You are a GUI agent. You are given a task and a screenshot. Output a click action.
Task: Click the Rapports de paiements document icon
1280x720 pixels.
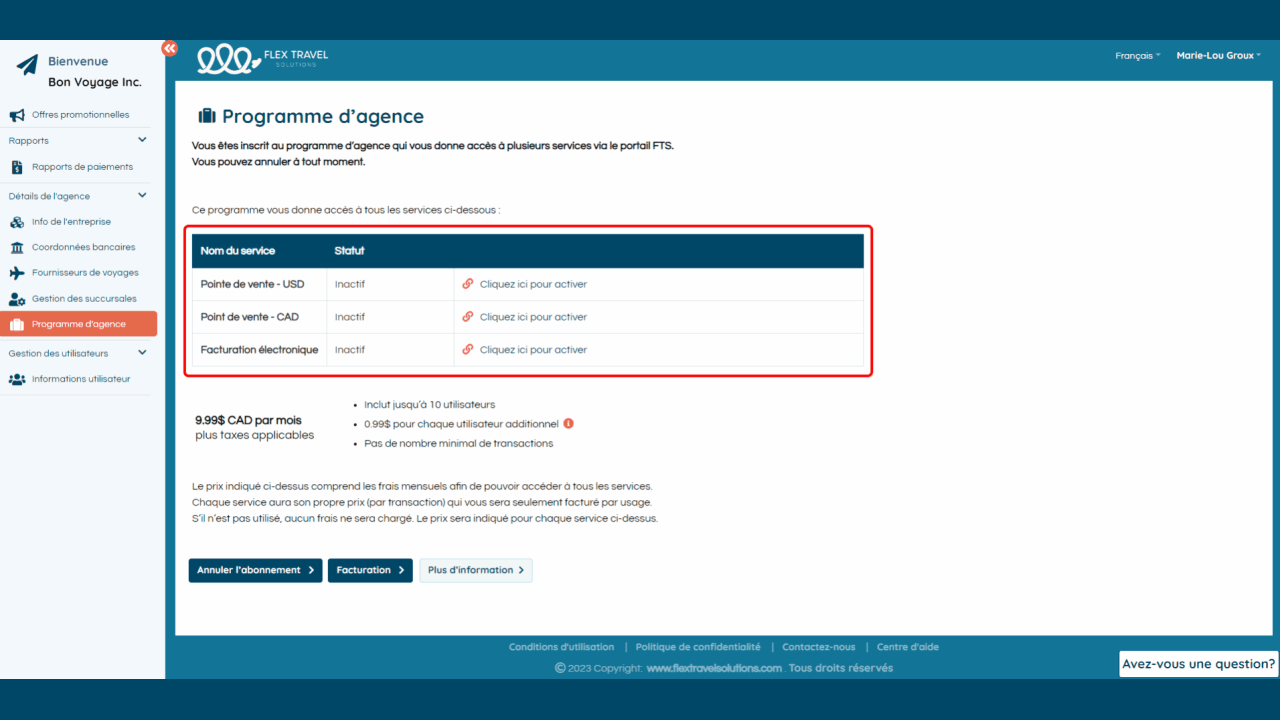17,167
